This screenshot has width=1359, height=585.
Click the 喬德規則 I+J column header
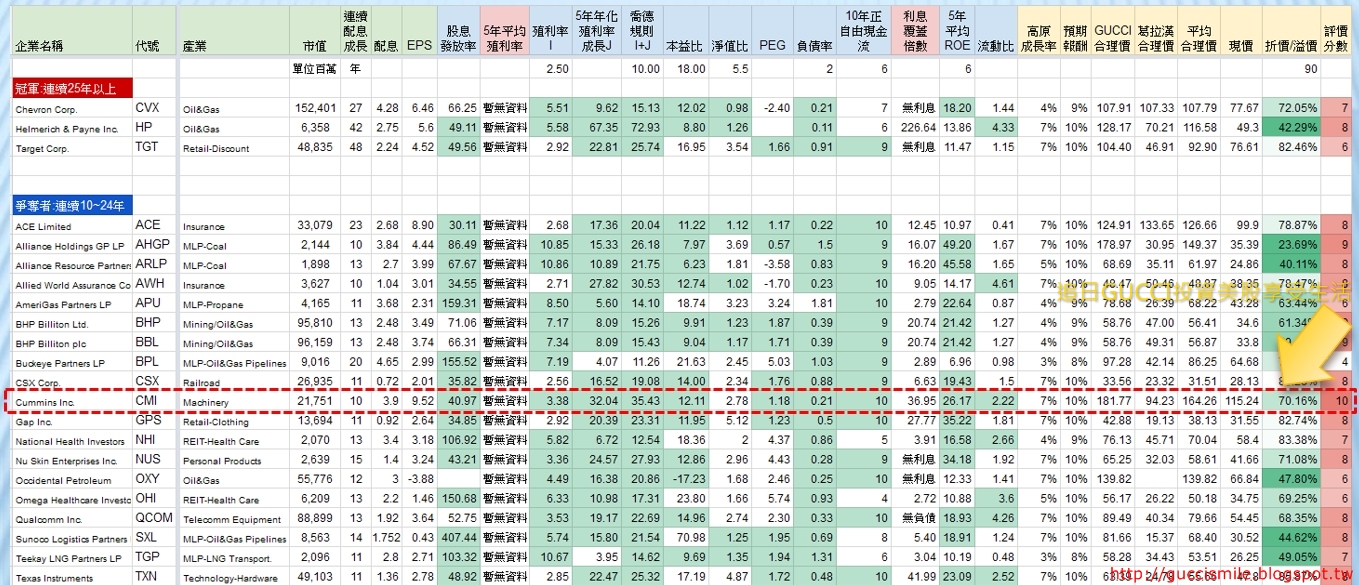point(640,31)
